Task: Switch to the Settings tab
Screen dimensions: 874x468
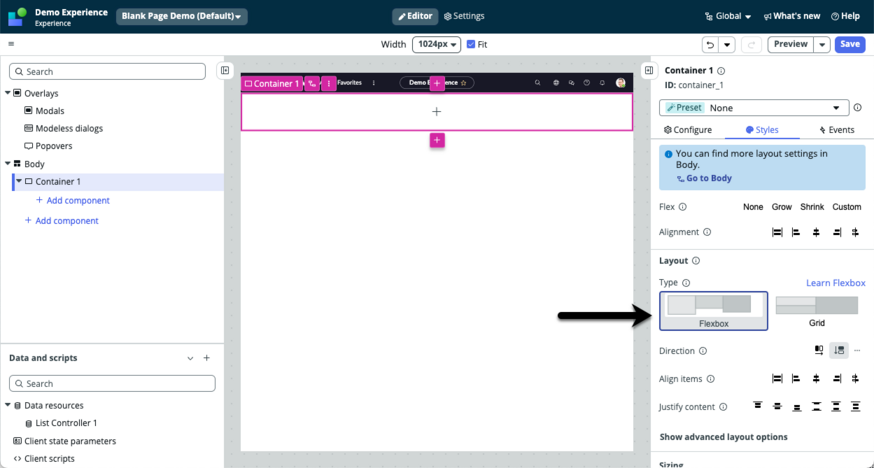Action: click(x=464, y=16)
